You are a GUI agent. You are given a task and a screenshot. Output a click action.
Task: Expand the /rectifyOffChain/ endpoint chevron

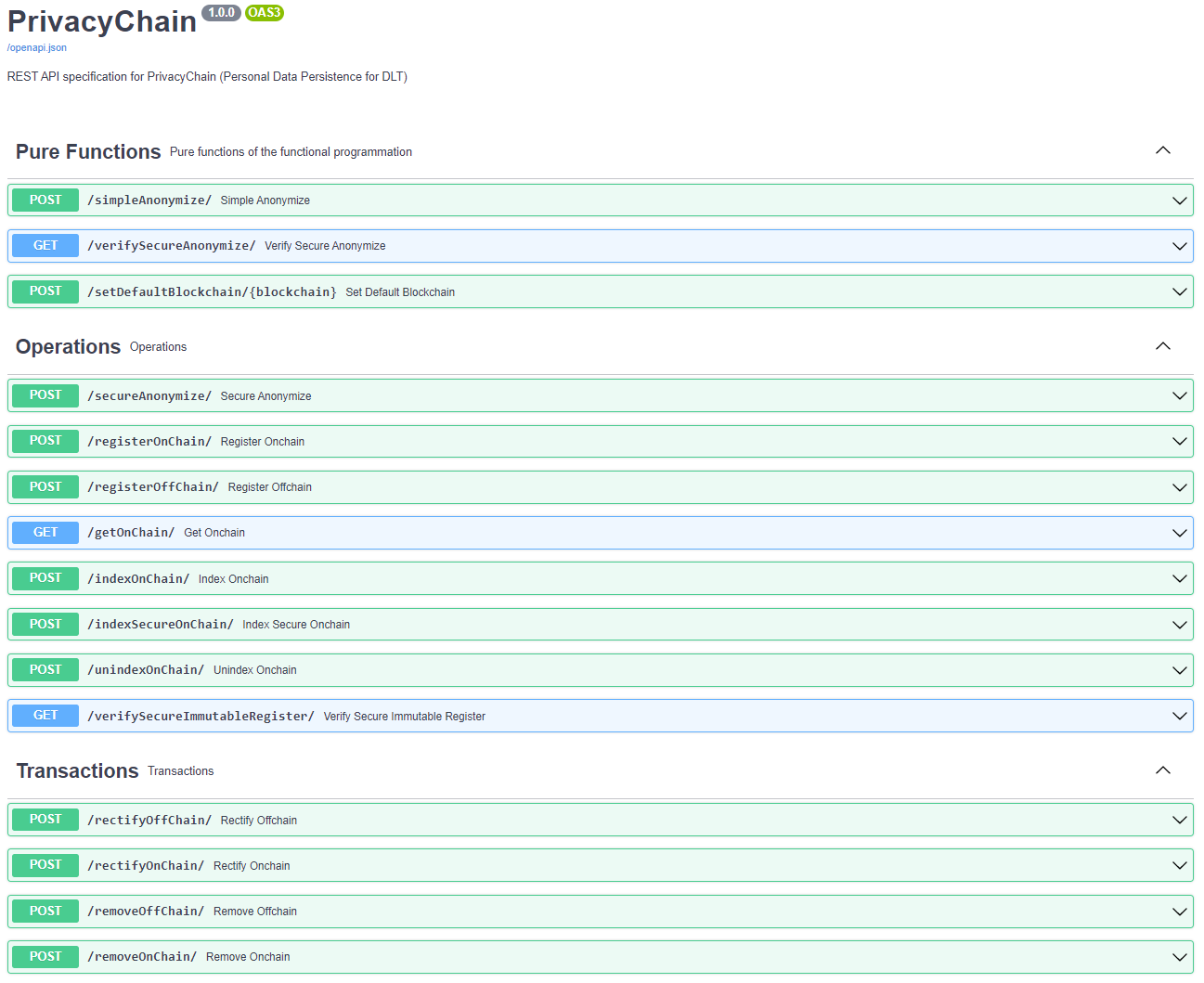(1179, 820)
